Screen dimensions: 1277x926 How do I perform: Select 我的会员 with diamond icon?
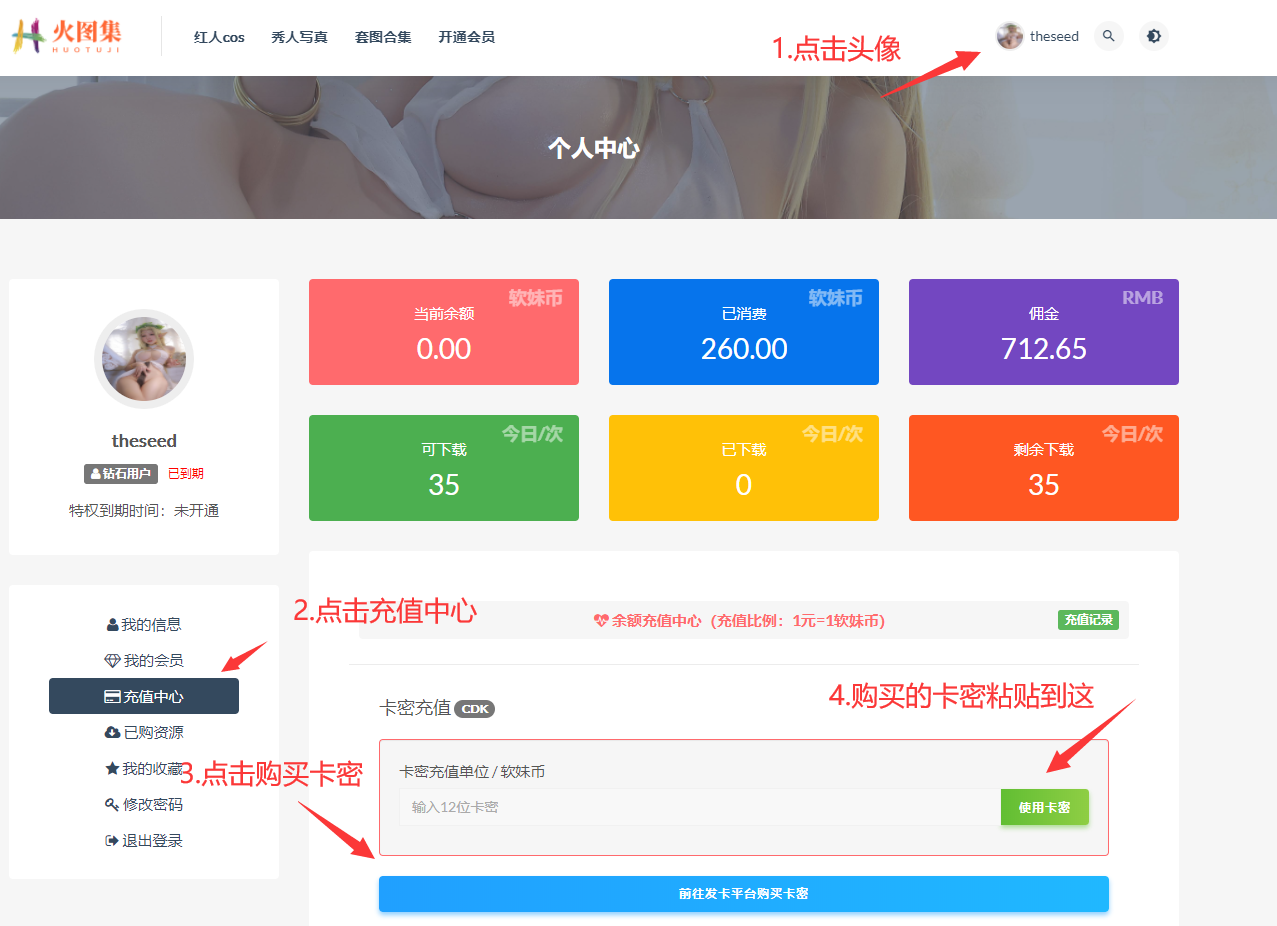click(144, 661)
